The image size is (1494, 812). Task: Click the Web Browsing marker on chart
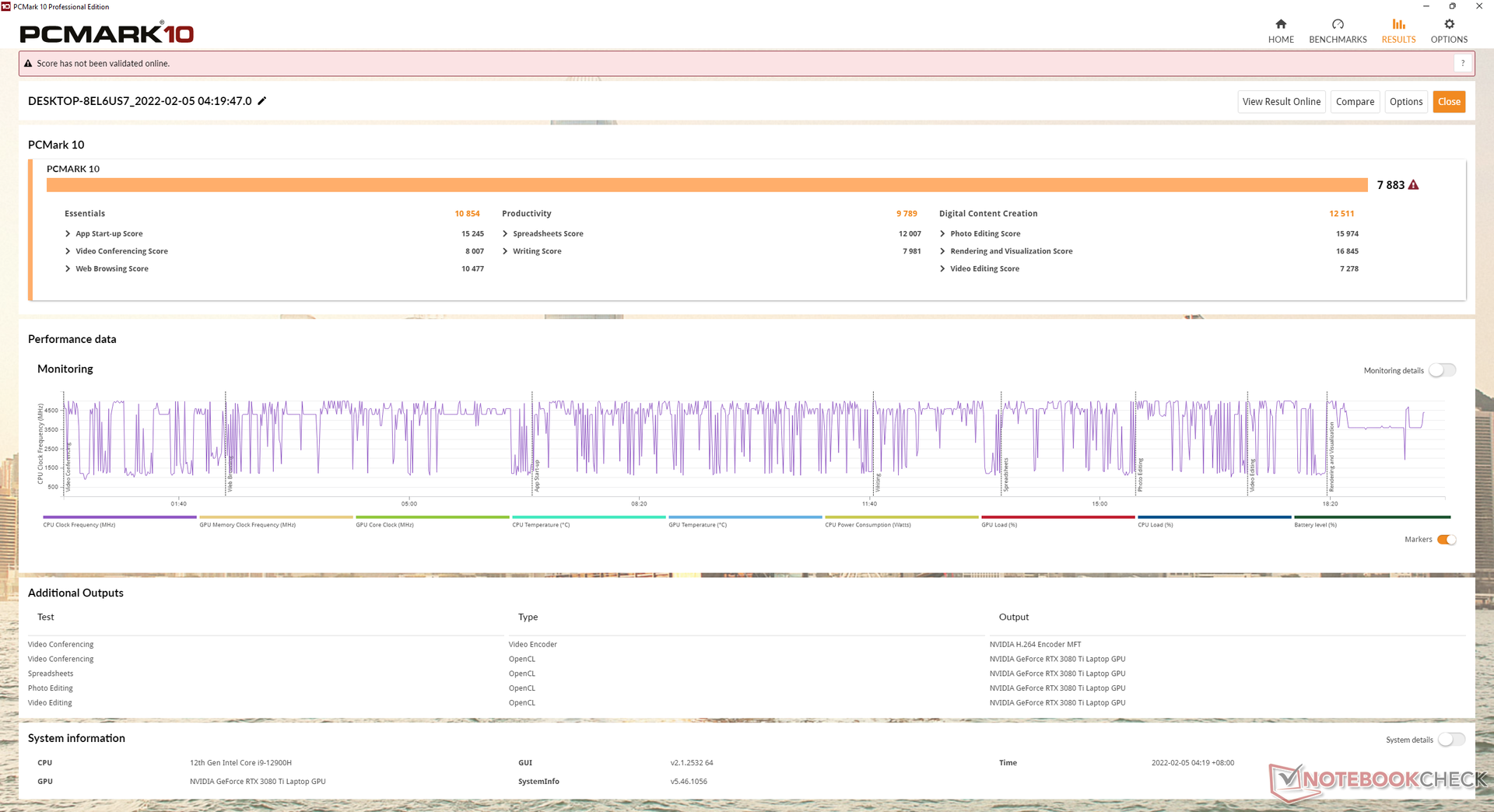pos(230,474)
